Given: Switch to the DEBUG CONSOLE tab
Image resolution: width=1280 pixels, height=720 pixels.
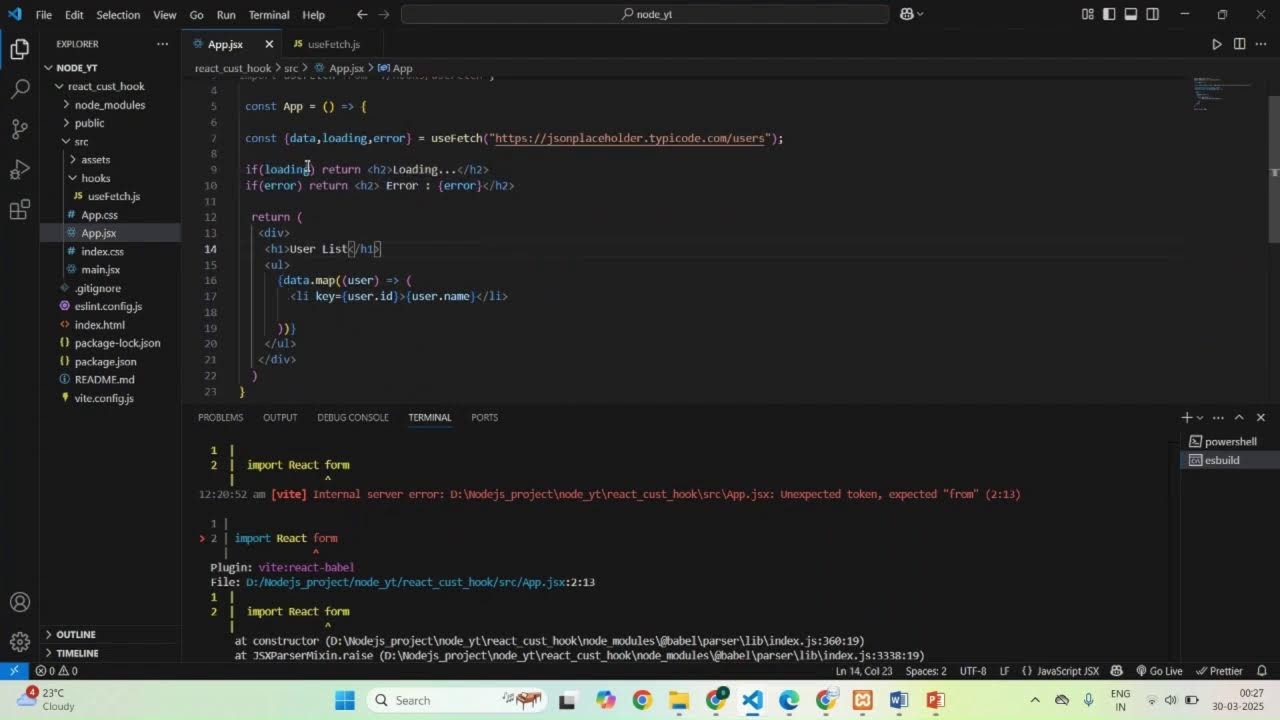Looking at the screenshot, I should point(353,417).
